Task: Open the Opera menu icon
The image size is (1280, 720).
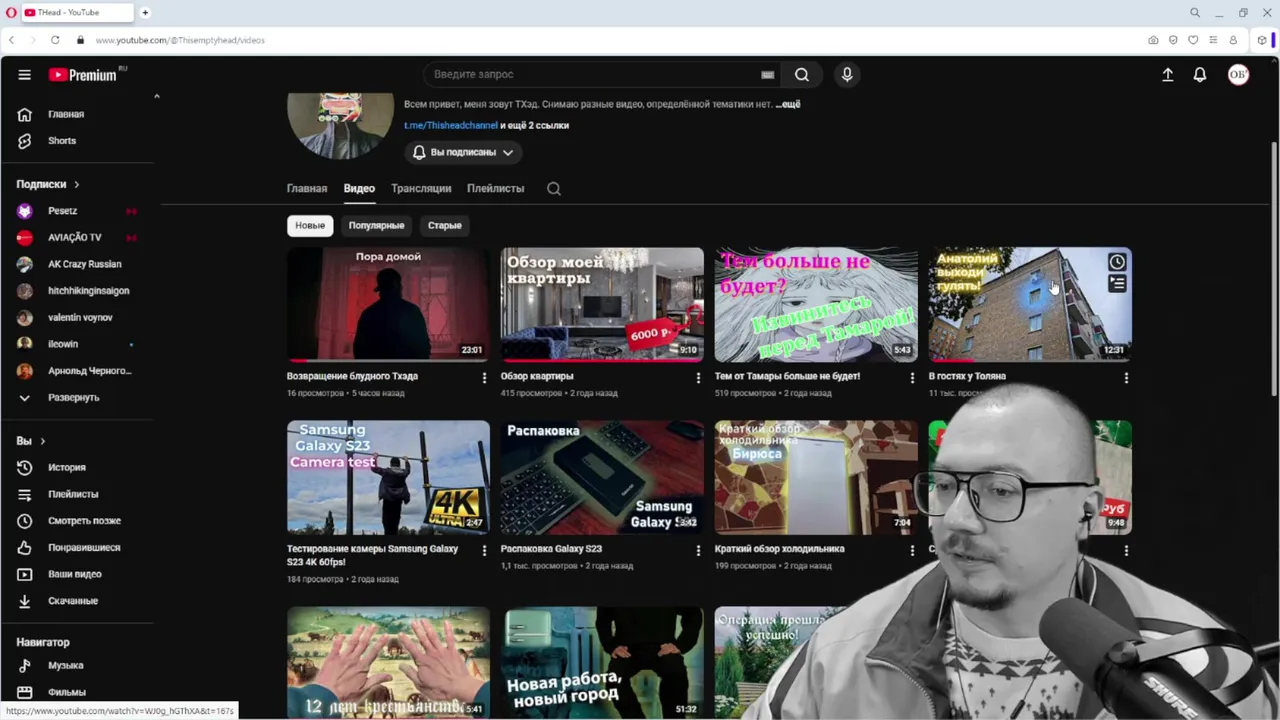Action: point(9,13)
